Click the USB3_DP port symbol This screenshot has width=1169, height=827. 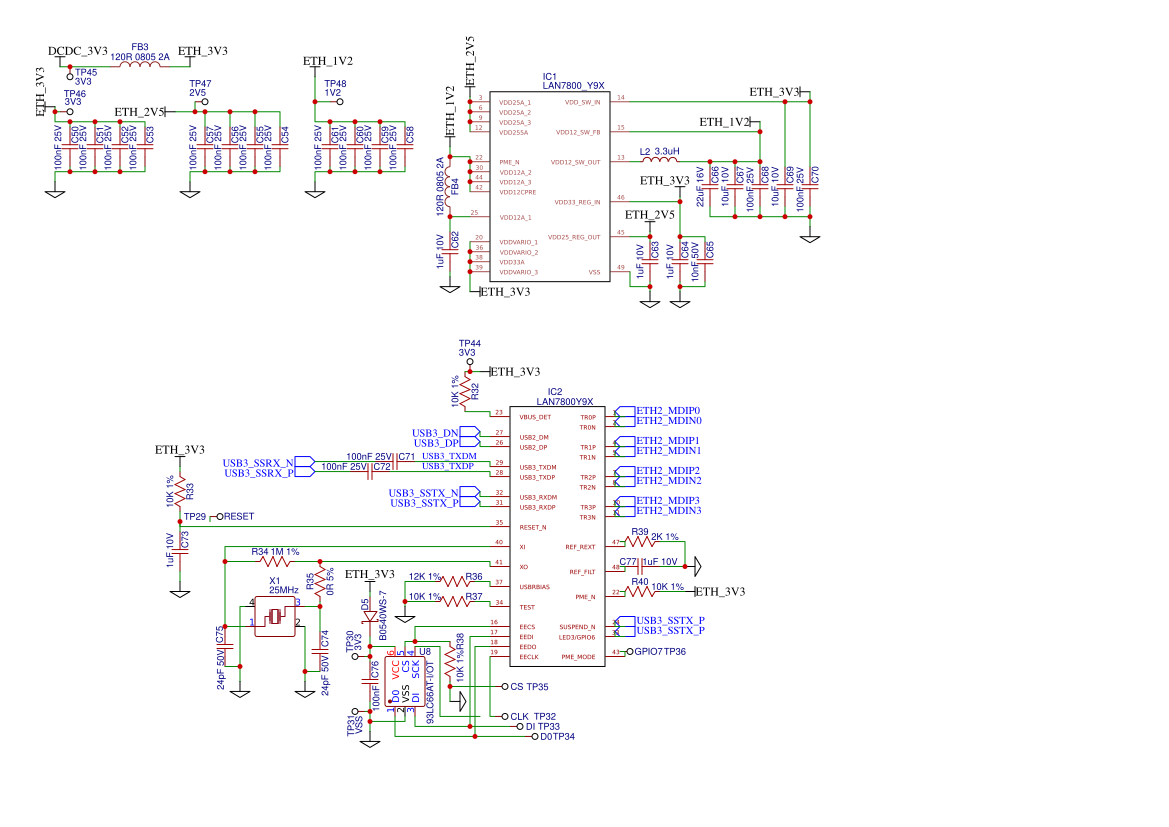pyautogui.click(x=470, y=443)
